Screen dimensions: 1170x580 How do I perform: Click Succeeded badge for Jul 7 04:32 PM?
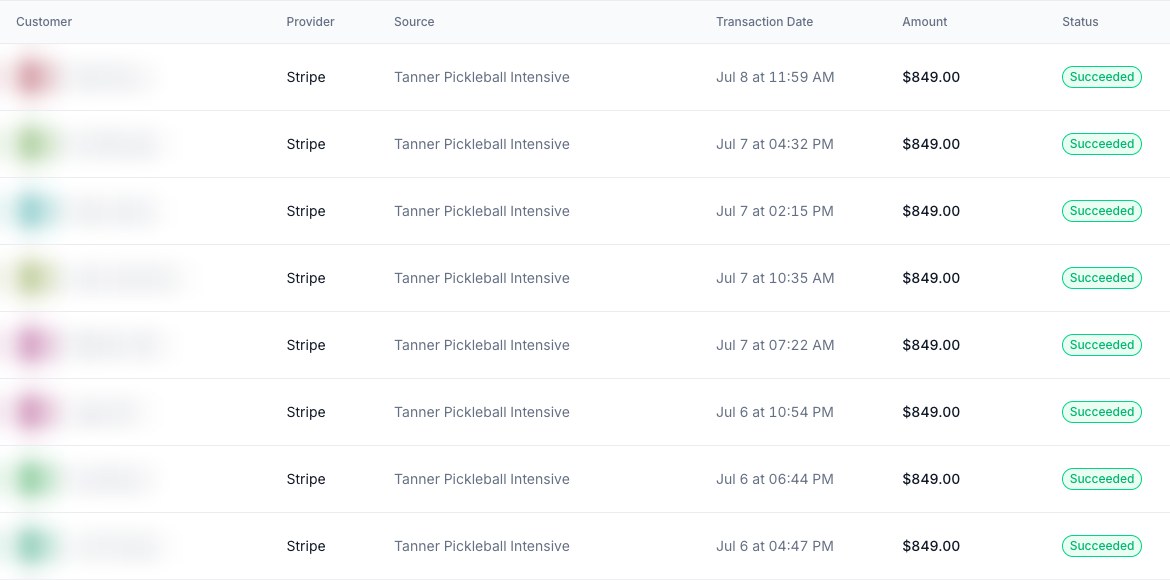tap(1101, 144)
